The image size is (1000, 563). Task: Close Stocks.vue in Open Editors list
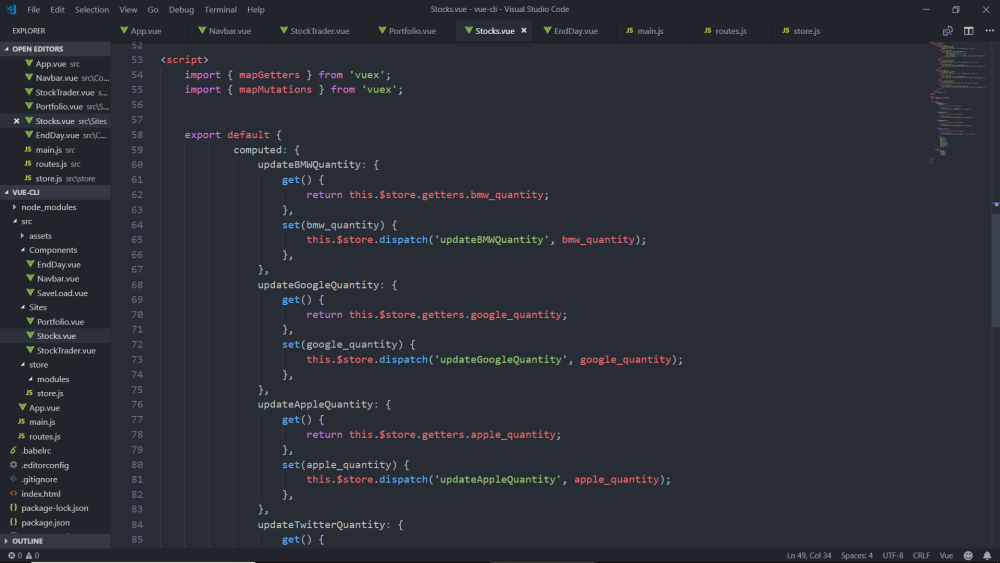tap(16, 121)
